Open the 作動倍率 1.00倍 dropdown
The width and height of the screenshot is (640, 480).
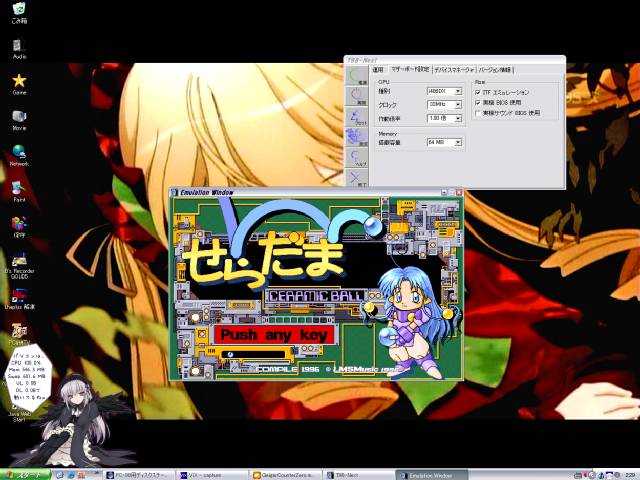444,118
